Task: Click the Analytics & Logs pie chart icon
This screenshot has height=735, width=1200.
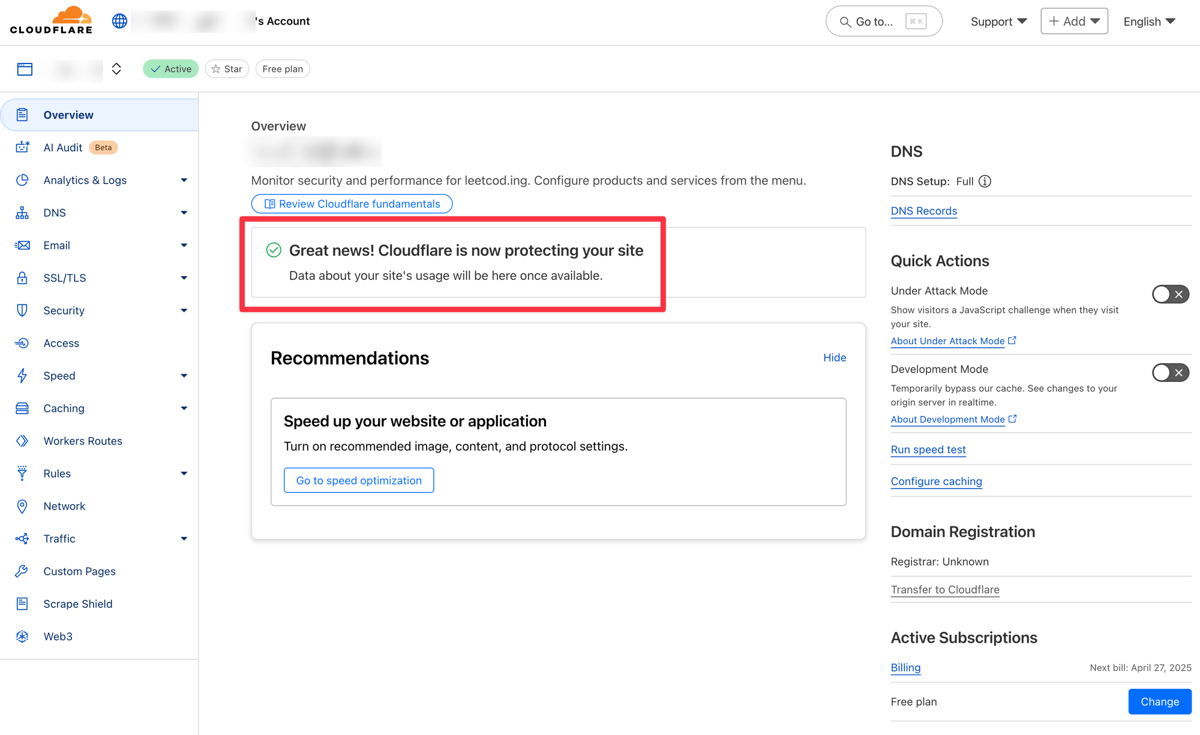Action: click(x=22, y=180)
